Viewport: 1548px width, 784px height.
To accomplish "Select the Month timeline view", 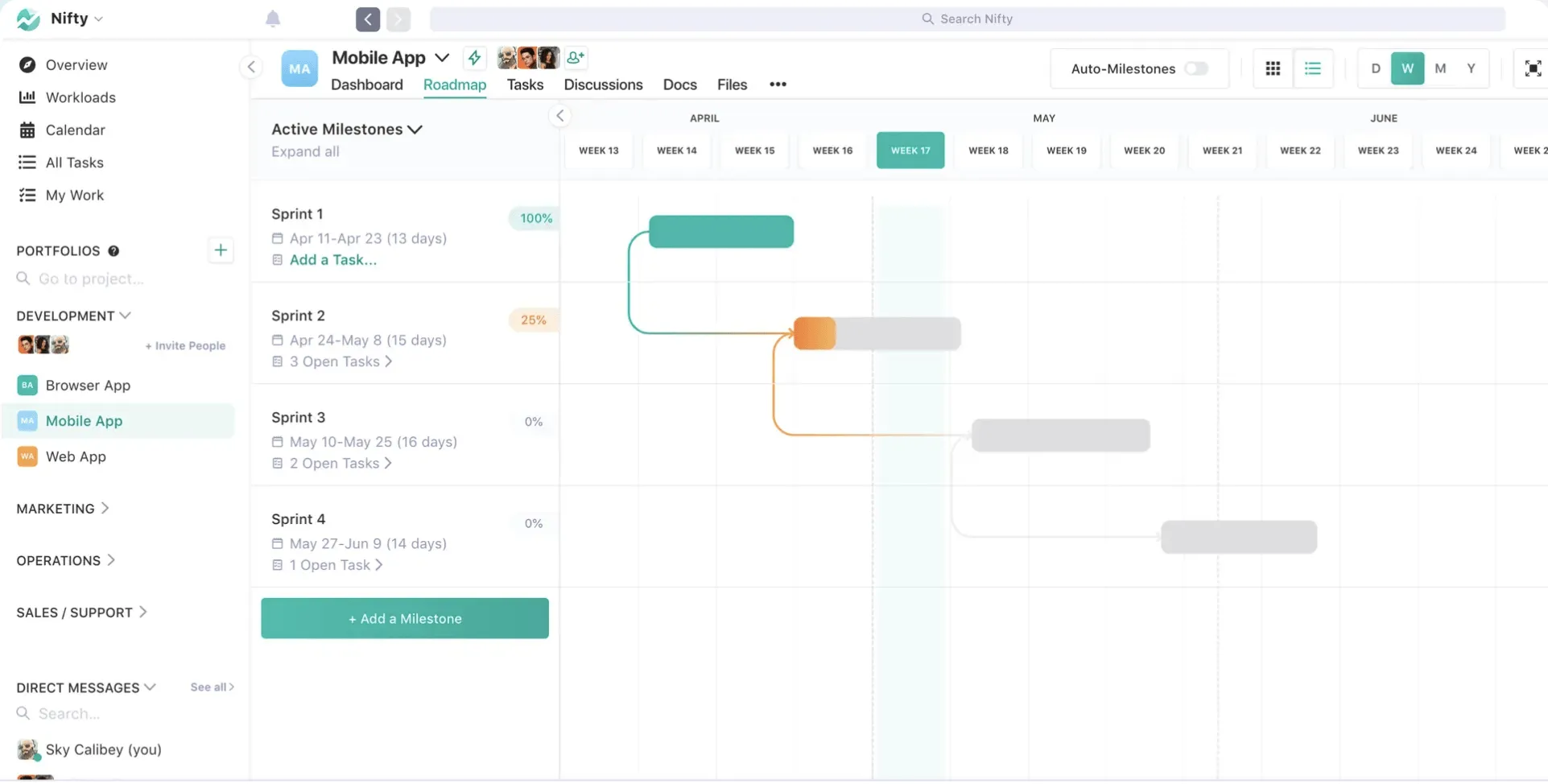I will click(x=1440, y=68).
